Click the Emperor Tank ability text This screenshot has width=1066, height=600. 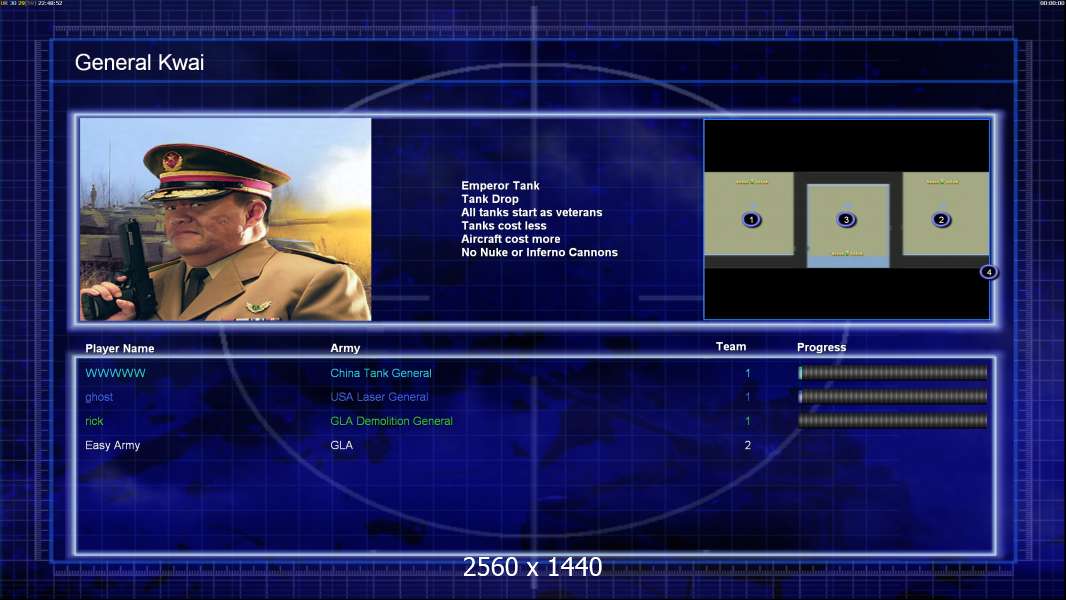click(500, 186)
